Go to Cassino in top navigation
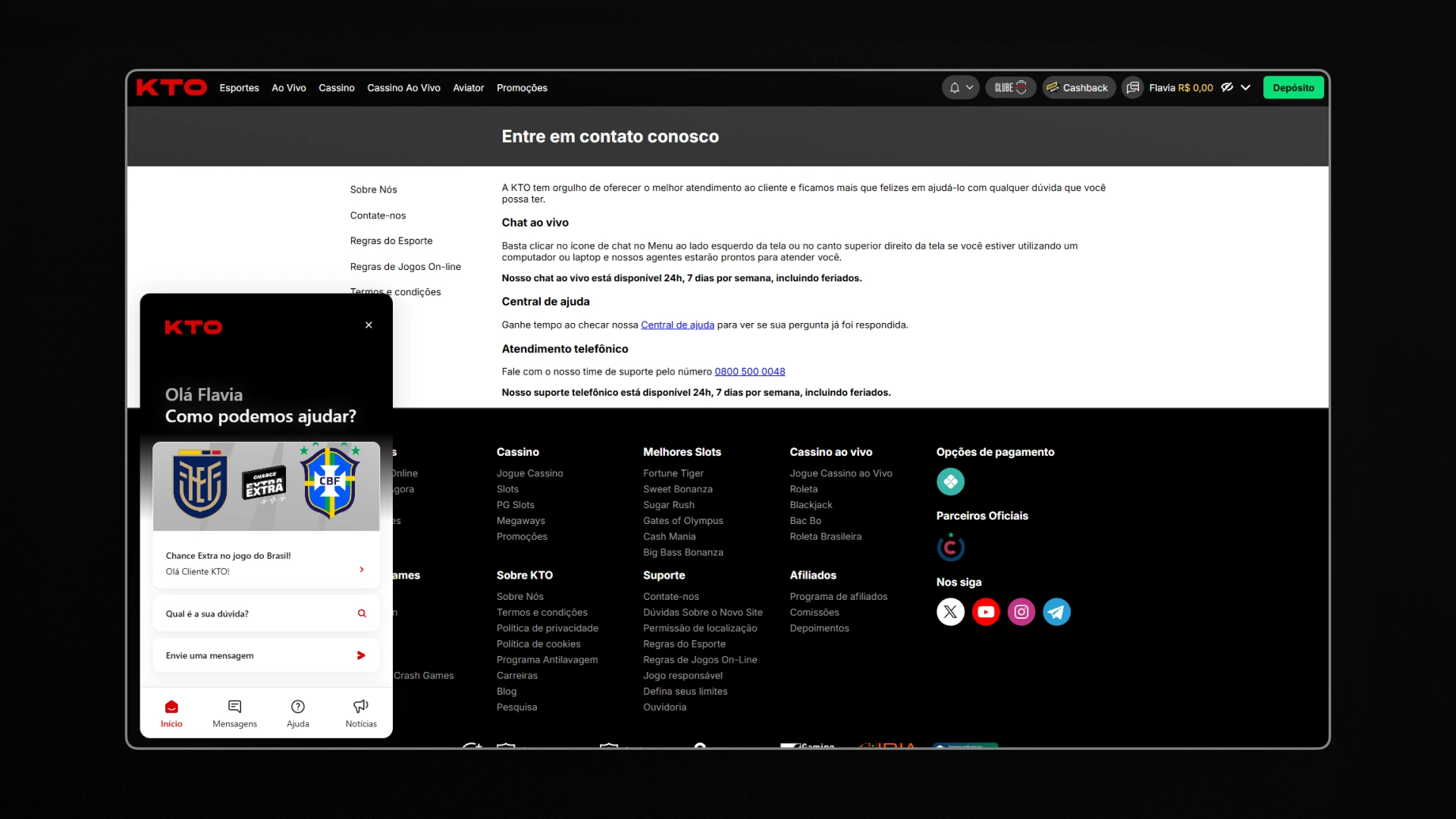Image resolution: width=1456 pixels, height=819 pixels. pyautogui.click(x=337, y=88)
